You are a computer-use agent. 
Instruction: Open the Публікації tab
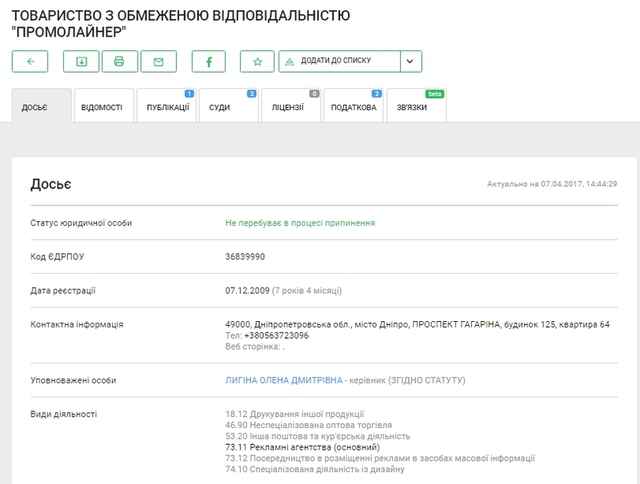(x=167, y=108)
